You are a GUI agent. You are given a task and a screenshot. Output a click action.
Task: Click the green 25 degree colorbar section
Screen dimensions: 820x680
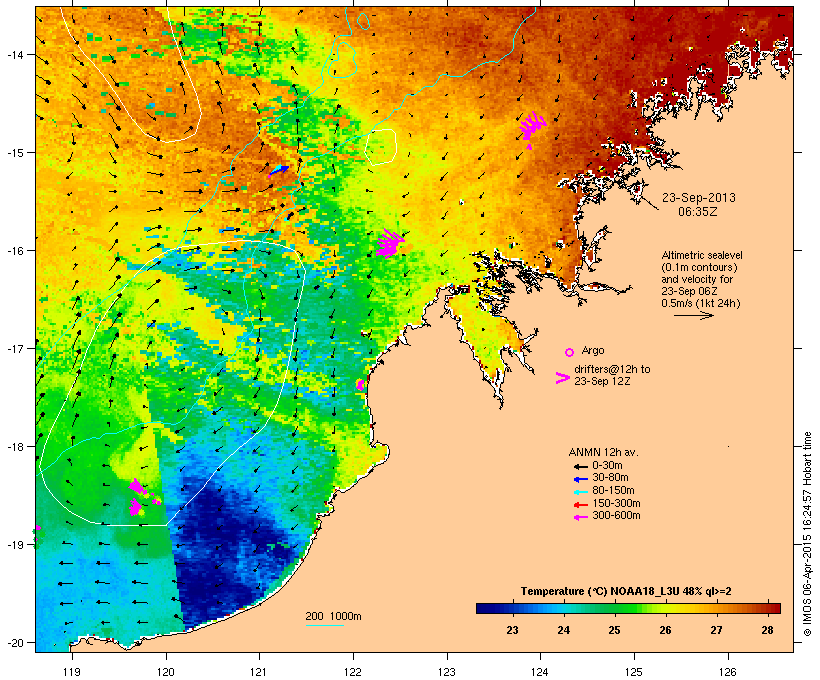(x=614, y=608)
